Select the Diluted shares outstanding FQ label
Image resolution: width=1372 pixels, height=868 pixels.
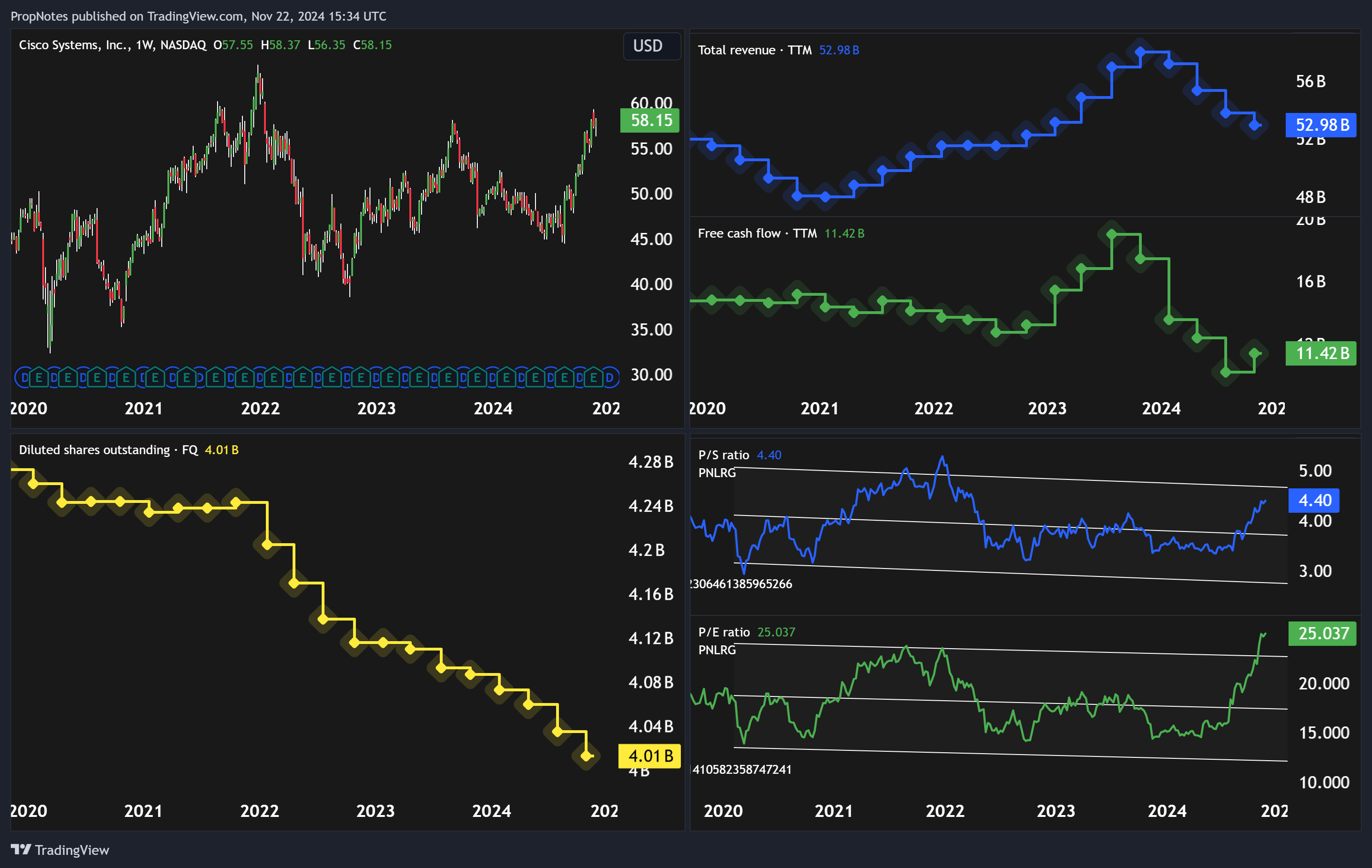(x=108, y=450)
